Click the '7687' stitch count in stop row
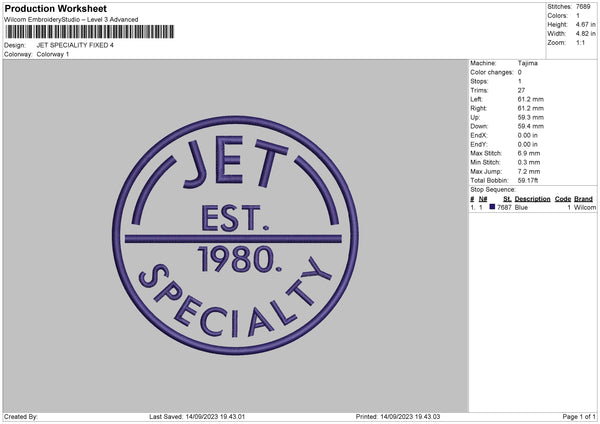 pyautogui.click(x=504, y=207)
